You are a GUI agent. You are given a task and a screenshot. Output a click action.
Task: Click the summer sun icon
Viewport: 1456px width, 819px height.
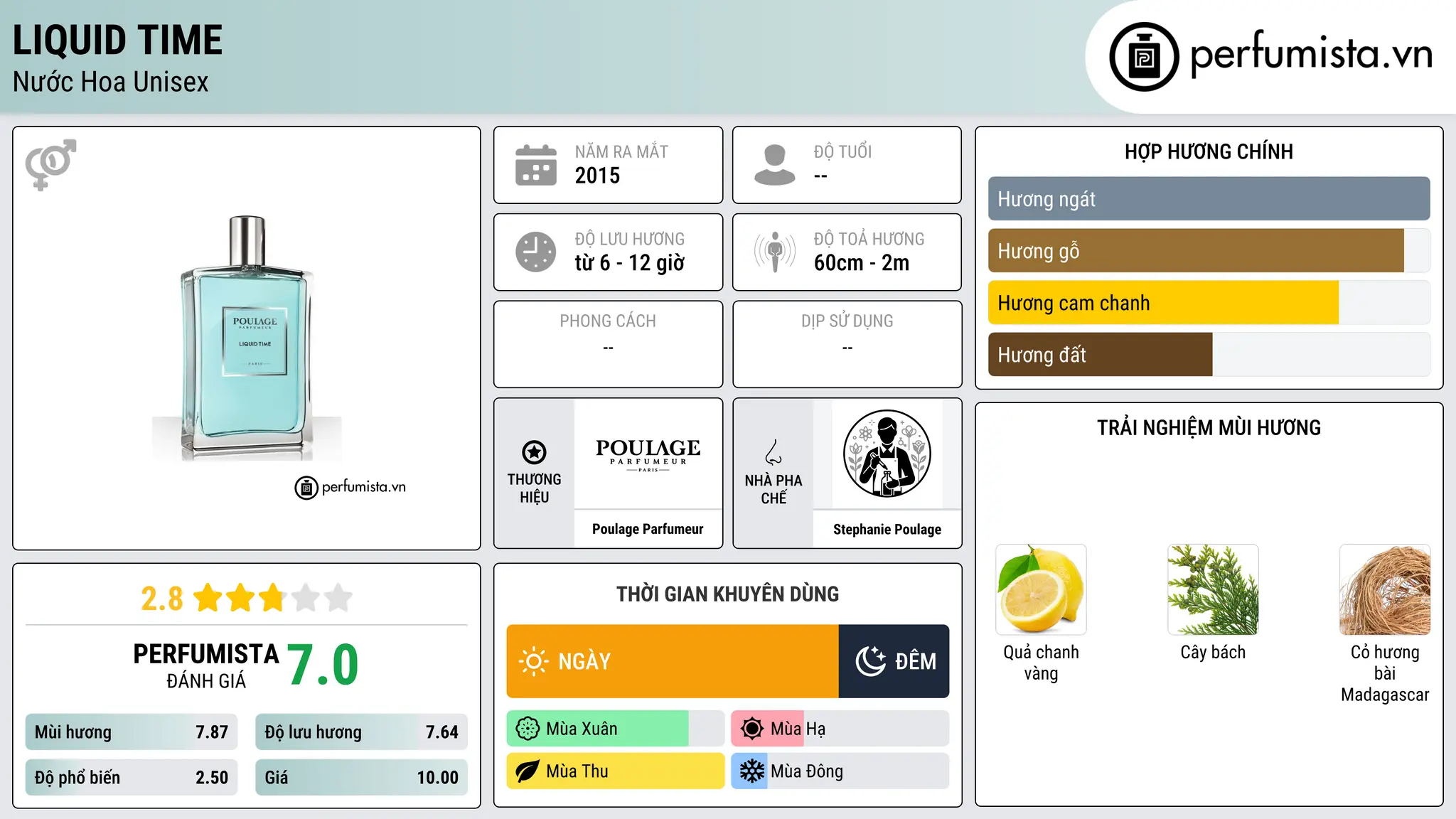[x=751, y=729]
